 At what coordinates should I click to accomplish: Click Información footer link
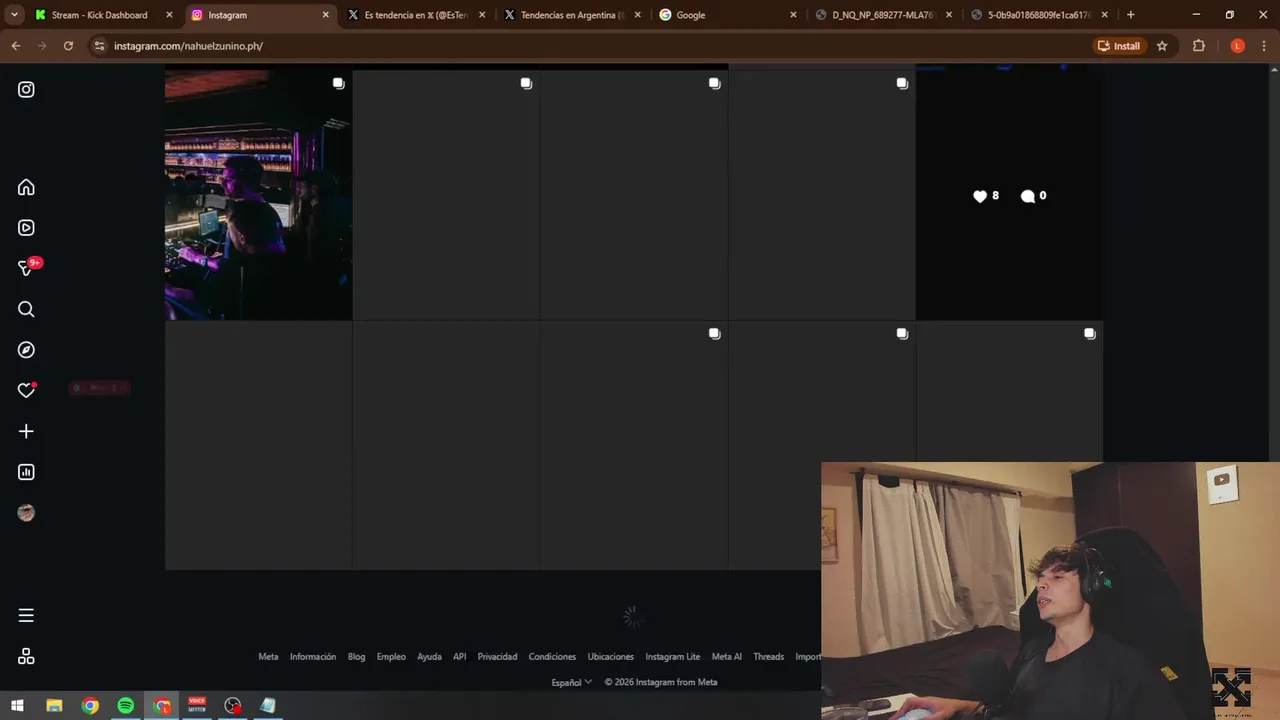pyautogui.click(x=313, y=657)
